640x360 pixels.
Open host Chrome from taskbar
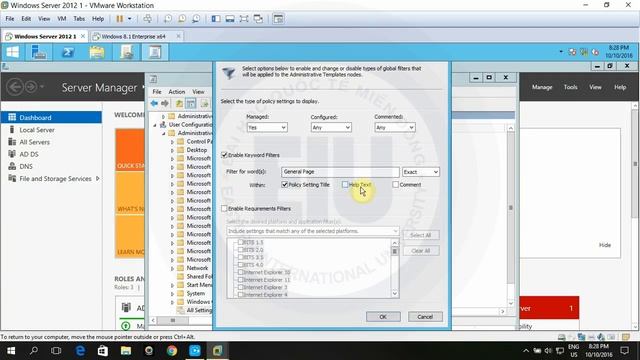172,351
